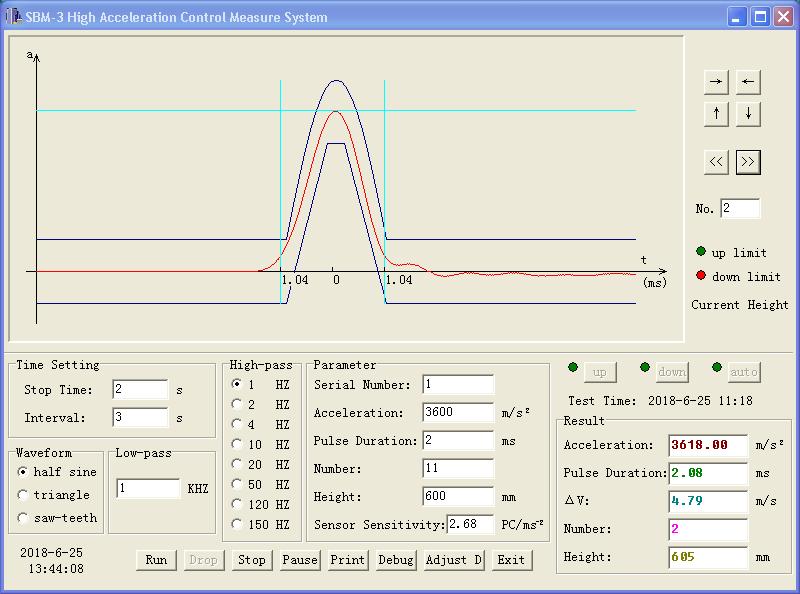Focus the Low-pass KHZ field
Screen dimensions: 800x594
click(x=148, y=489)
